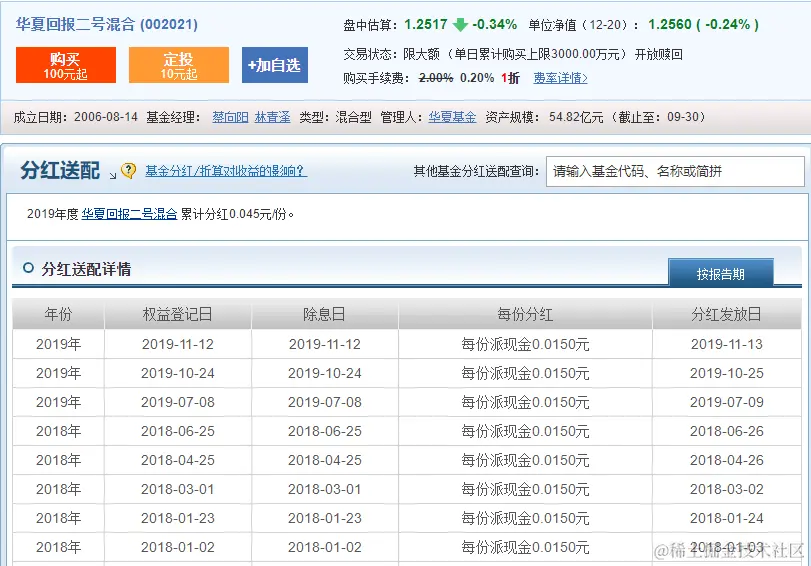The height and width of the screenshot is (566, 811).
Task: Switch to the 按报告期 tab
Action: point(720,273)
